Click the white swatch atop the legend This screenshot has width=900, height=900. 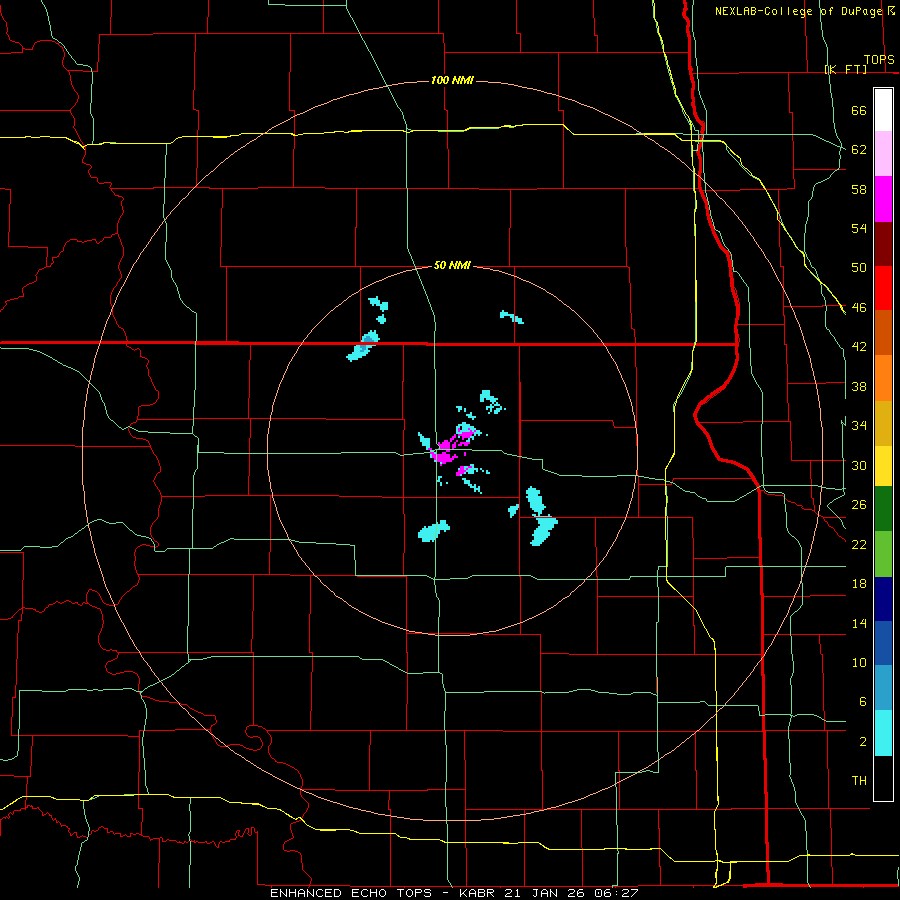click(883, 110)
